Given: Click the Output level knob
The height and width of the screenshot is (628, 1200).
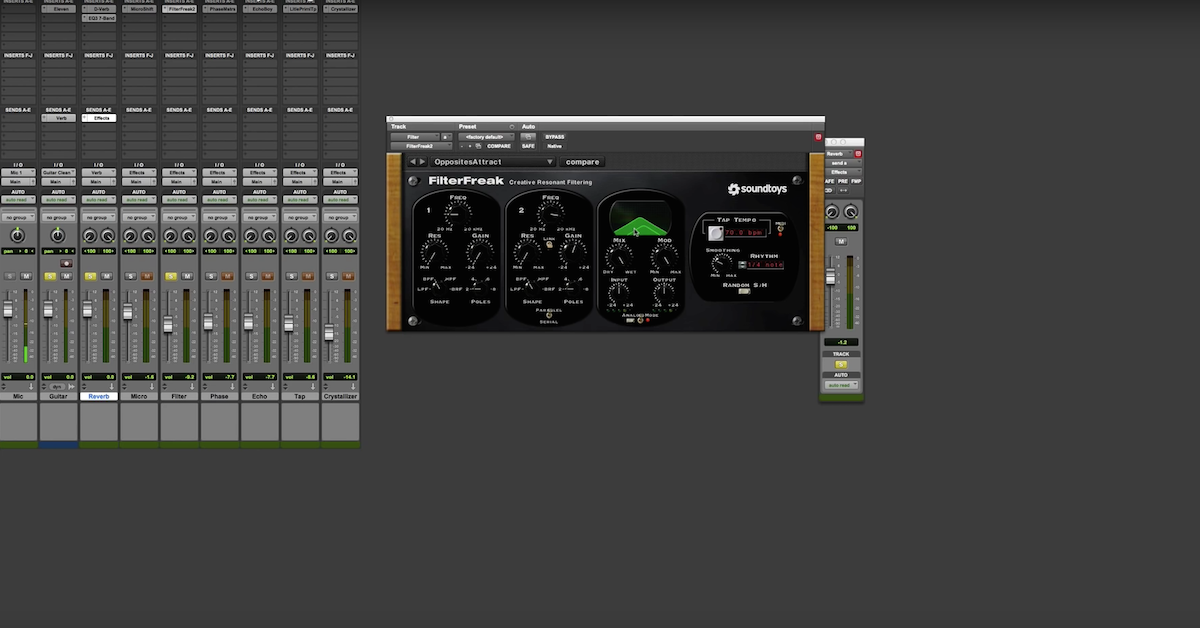Looking at the screenshot, I should coord(664,294).
